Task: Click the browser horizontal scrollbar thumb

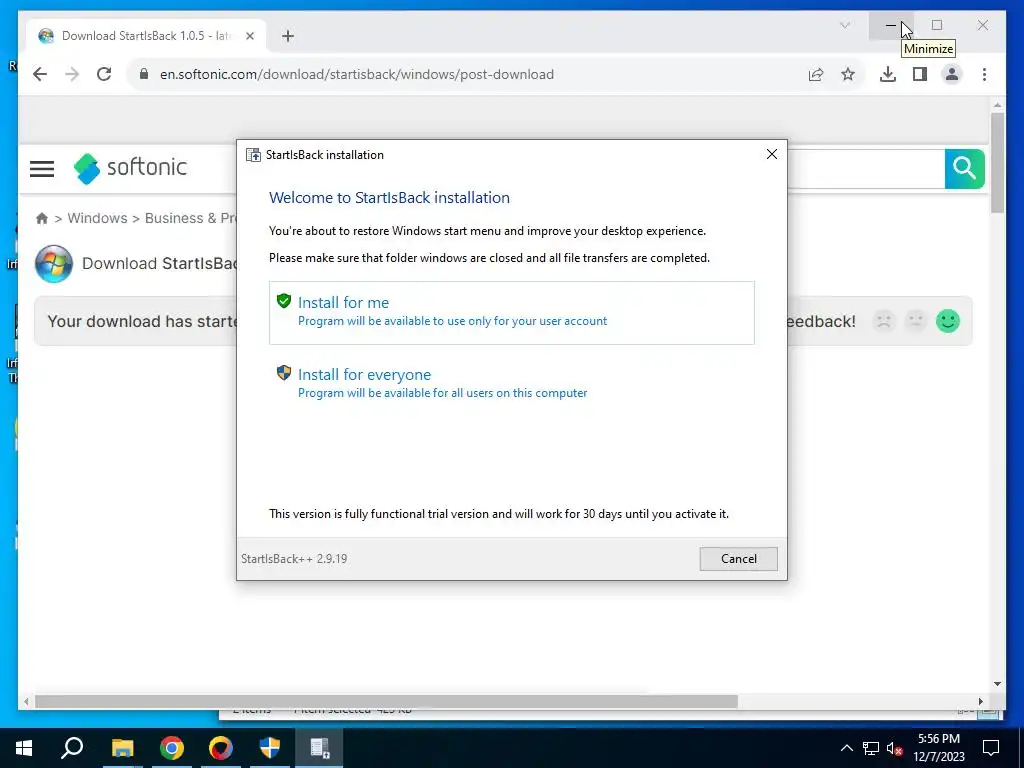Action: pyautogui.click(x=386, y=701)
